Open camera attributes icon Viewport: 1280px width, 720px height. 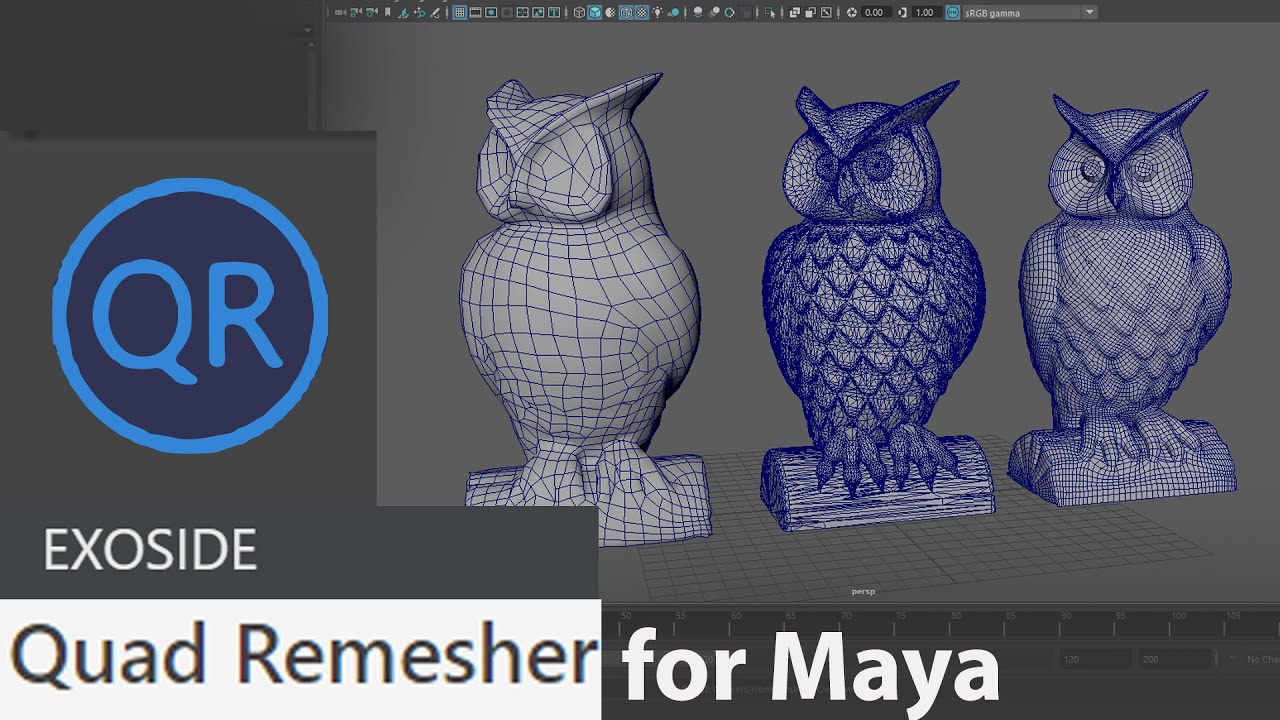coord(372,13)
